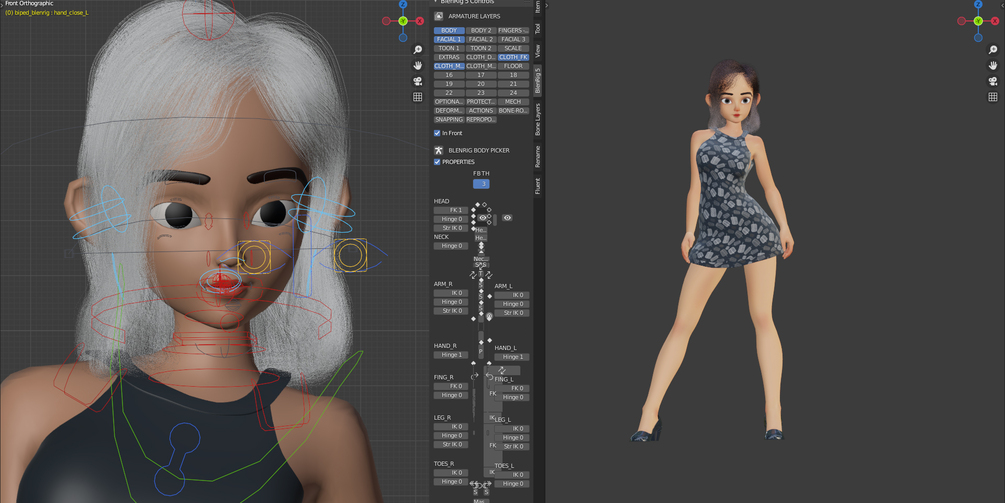Click the zoom magnifier in right viewport
This screenshot has width=1005, height=503.
point(993,49)
